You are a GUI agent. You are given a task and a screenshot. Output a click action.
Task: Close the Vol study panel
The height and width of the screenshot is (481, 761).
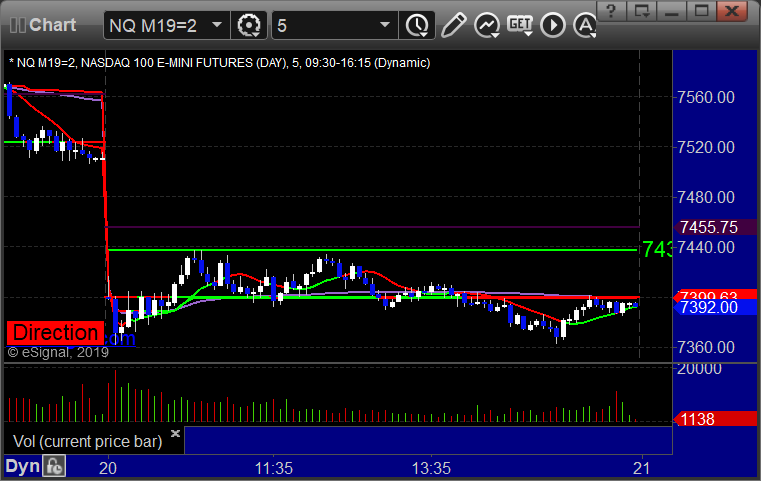click(175, 434)
